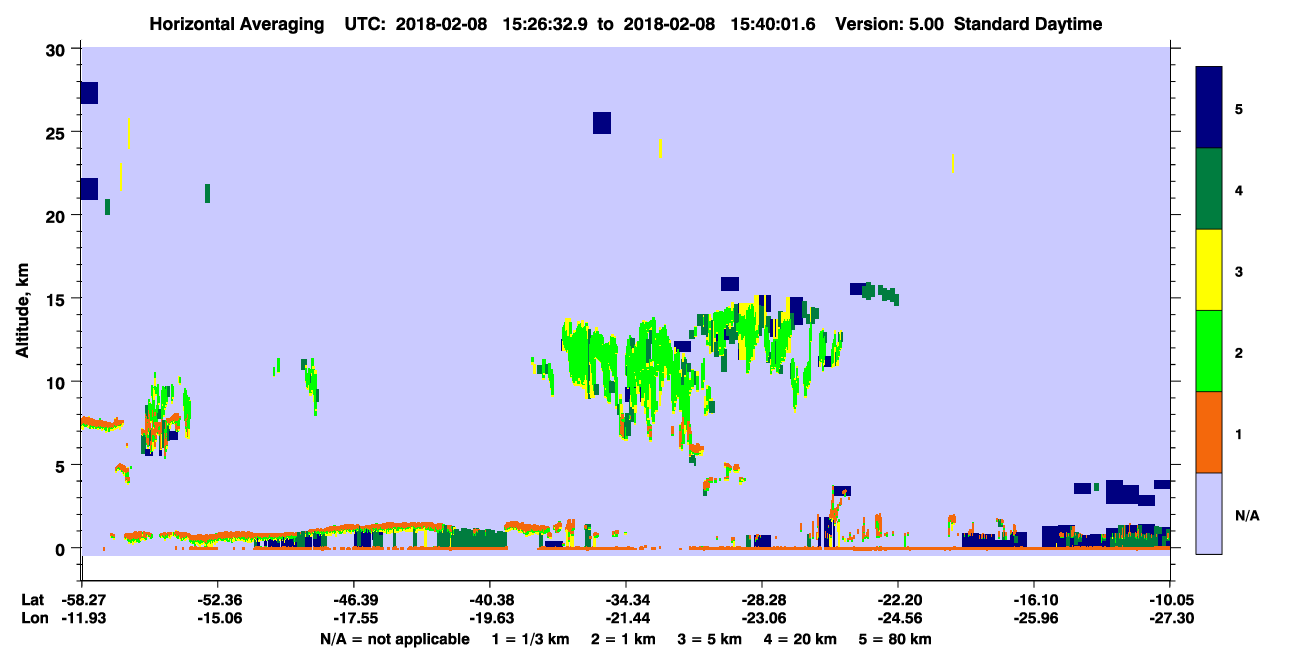The width and height of the screenshot is (1300, 667).
Task: Click the colorbar label '4'
Action: (x=1239, y=190)
